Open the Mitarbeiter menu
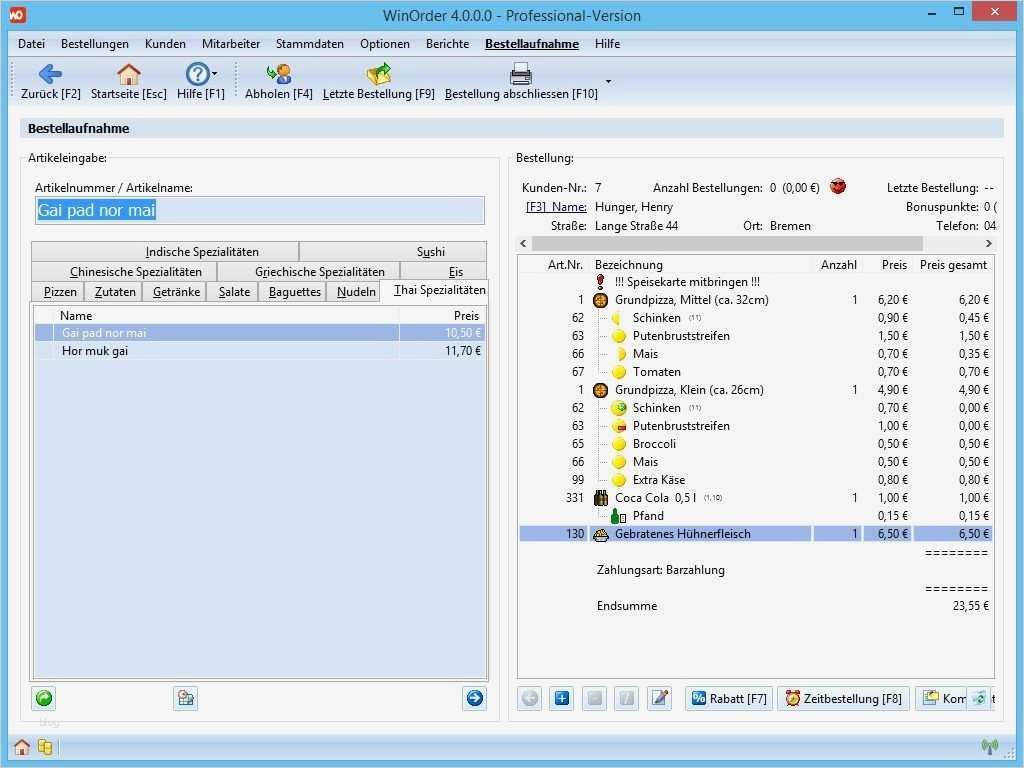 click(231, 44)
